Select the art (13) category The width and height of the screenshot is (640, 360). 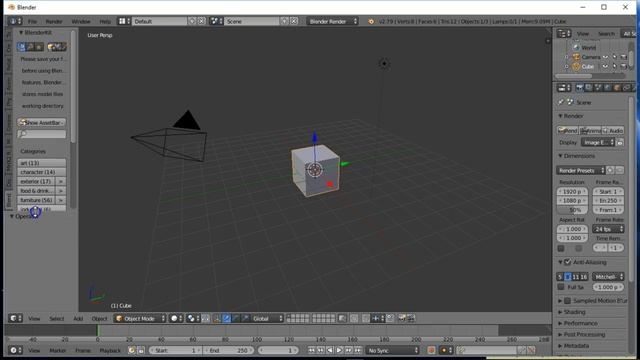coord(41,163)
